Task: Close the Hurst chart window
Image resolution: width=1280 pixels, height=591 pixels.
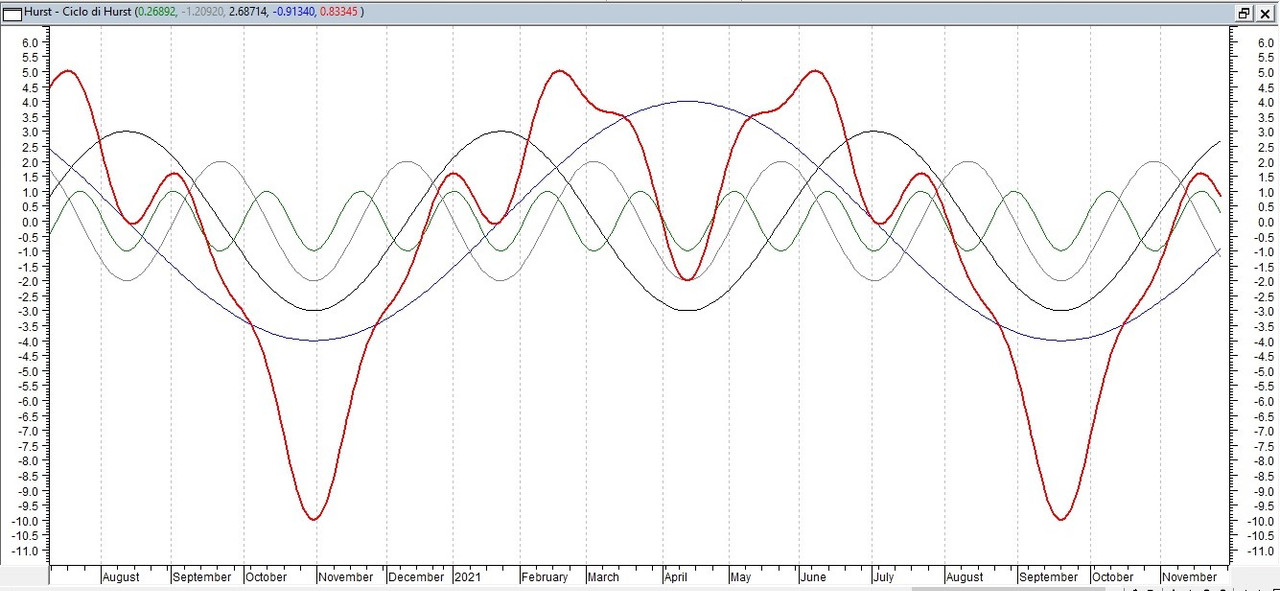Action: pyautogui.click(x=1265, y=13)
